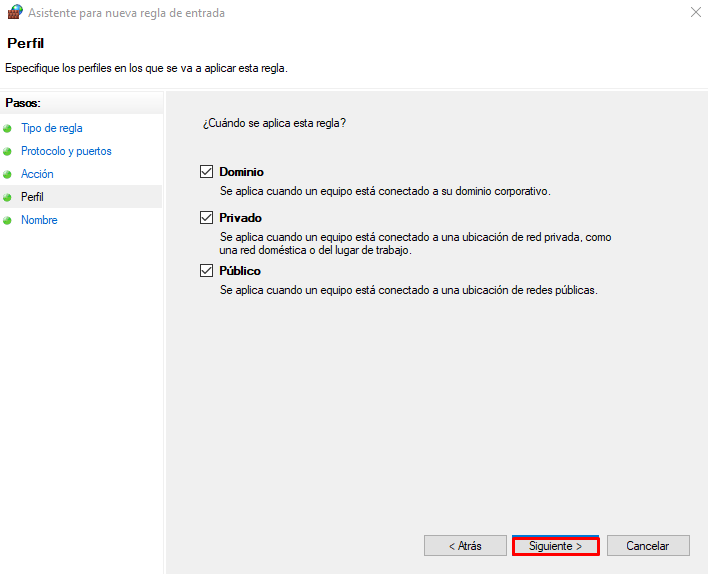708x574 pixels.
Task: Disable the Público profile checkbox
Action: pyautogui.click(x=207, y=271)
